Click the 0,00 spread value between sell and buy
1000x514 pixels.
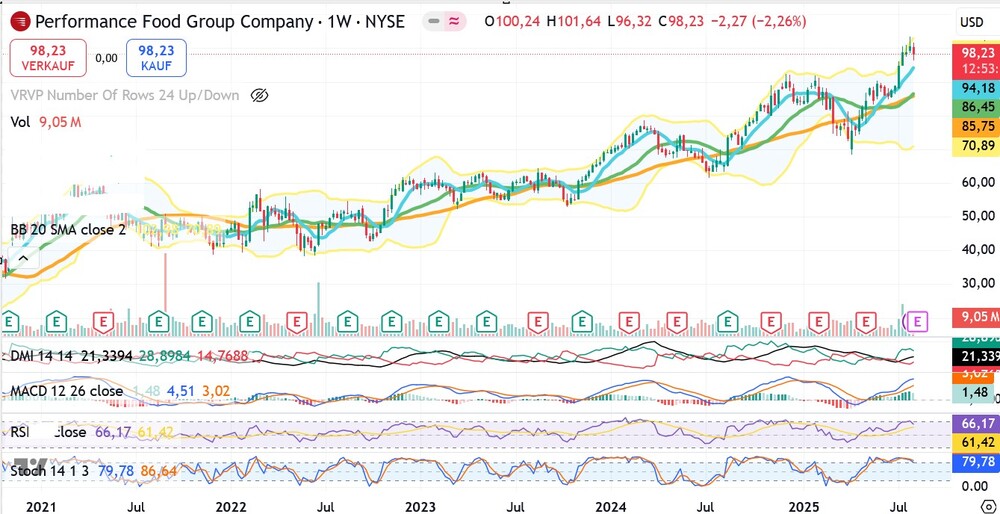(x=107, y=58)
